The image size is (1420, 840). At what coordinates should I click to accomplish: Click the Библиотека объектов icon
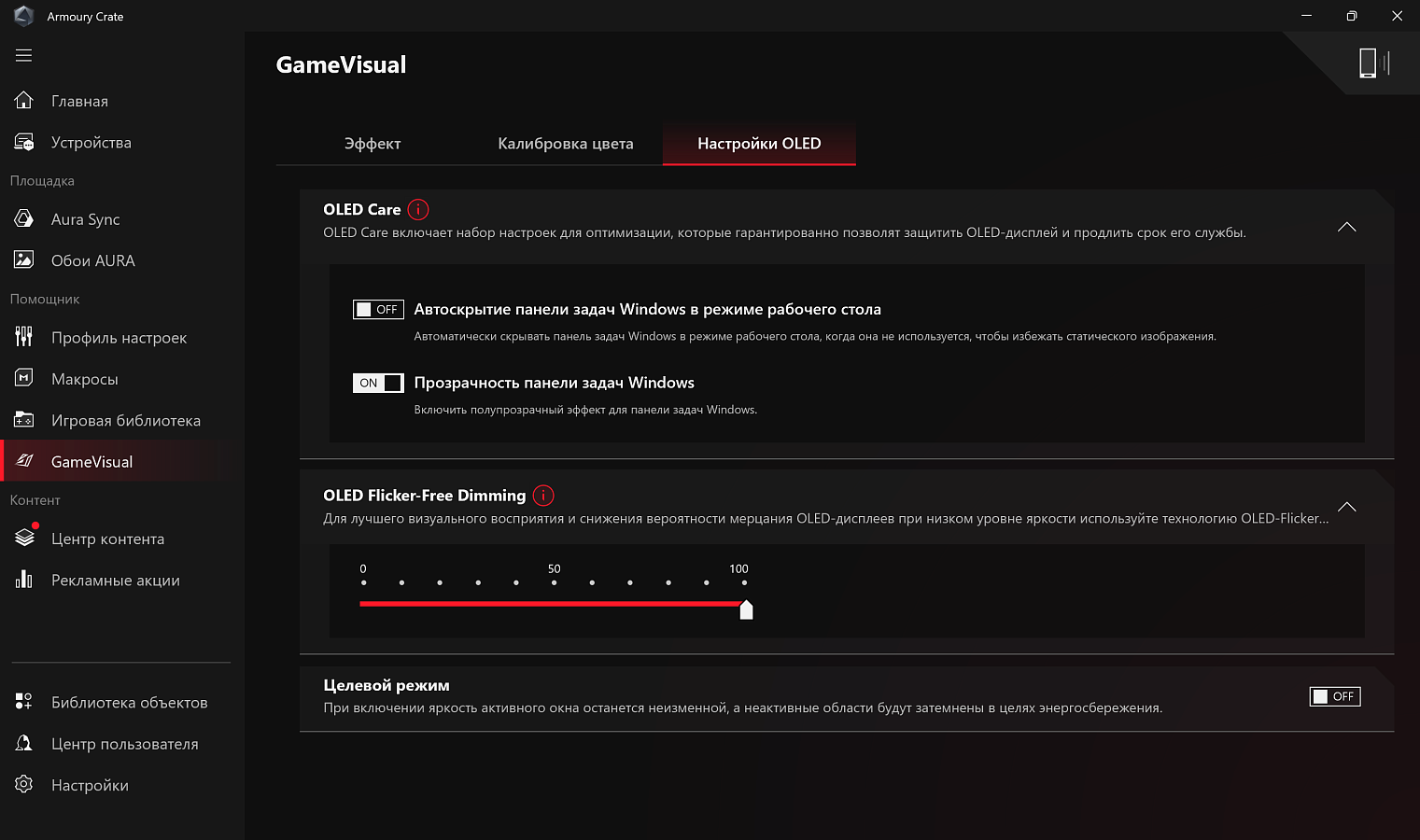click(24, 702)
